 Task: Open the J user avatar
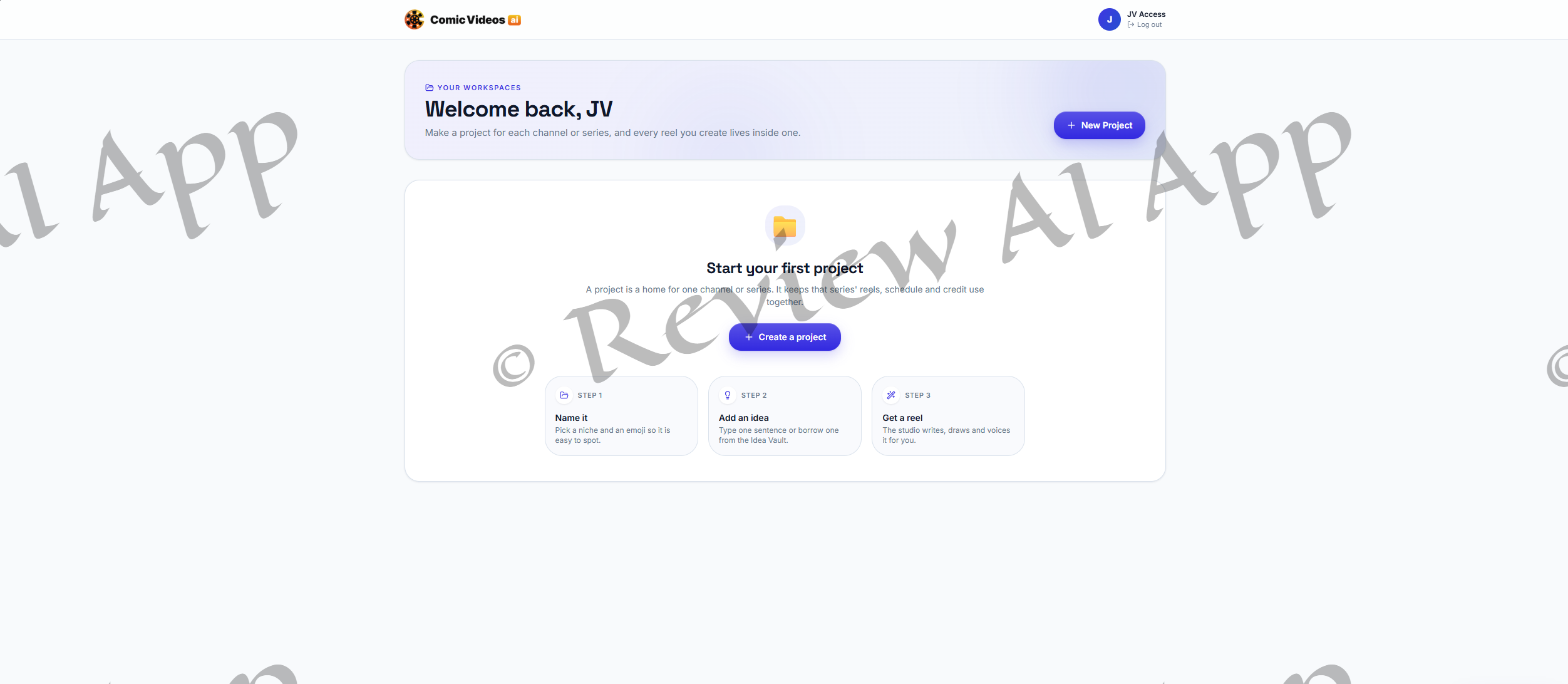(1109, 19)
